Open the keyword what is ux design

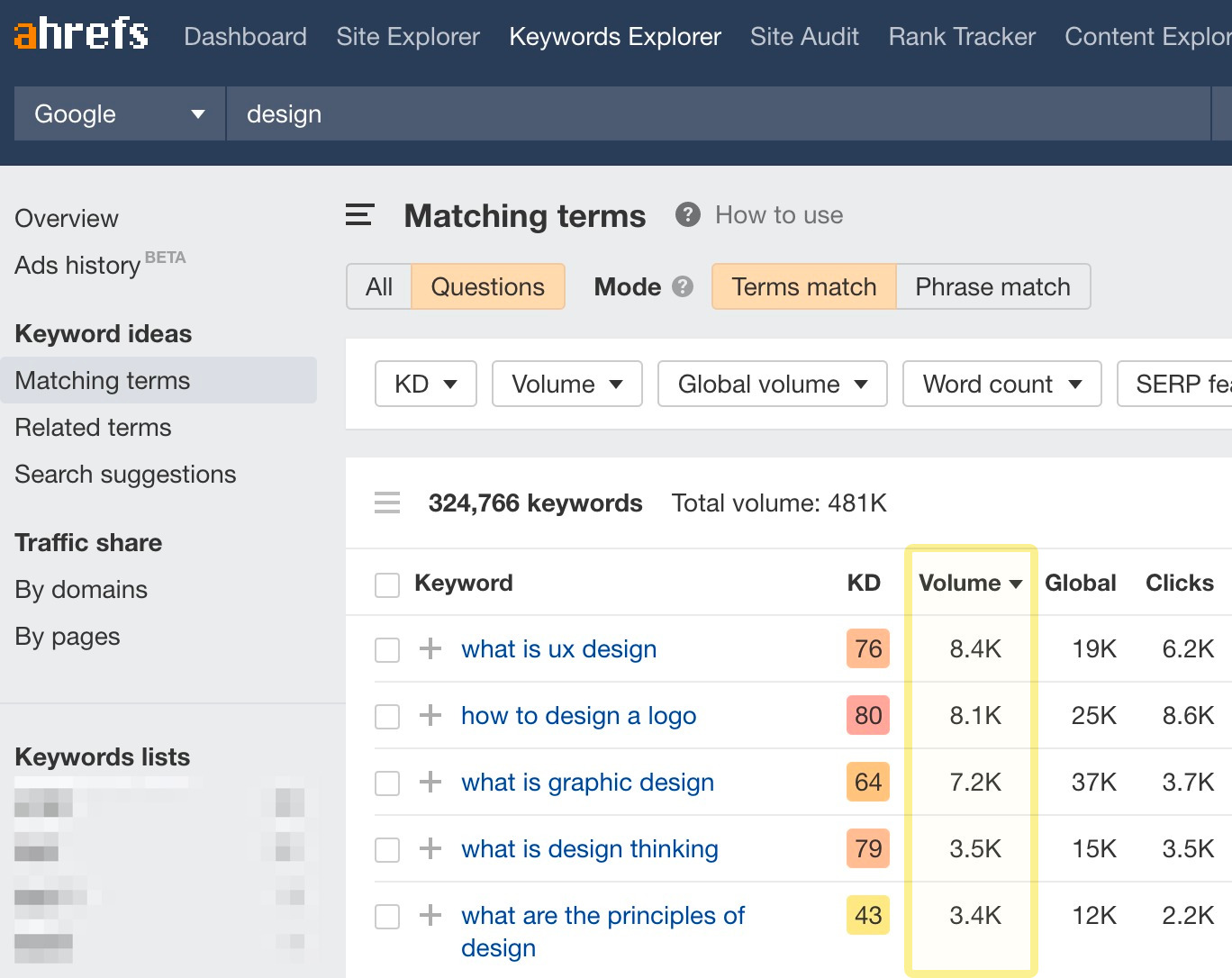pyautogui.click(x=558, y=648)
